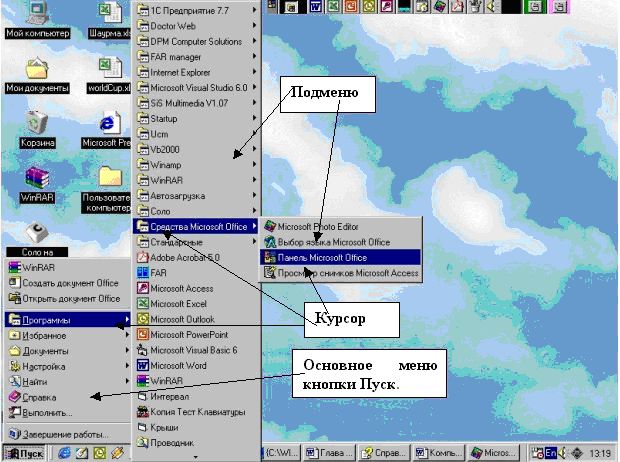
Task: Expand the Microsoft Visual Studio 6.0 arrow
Action: click(x=254, y=87)
